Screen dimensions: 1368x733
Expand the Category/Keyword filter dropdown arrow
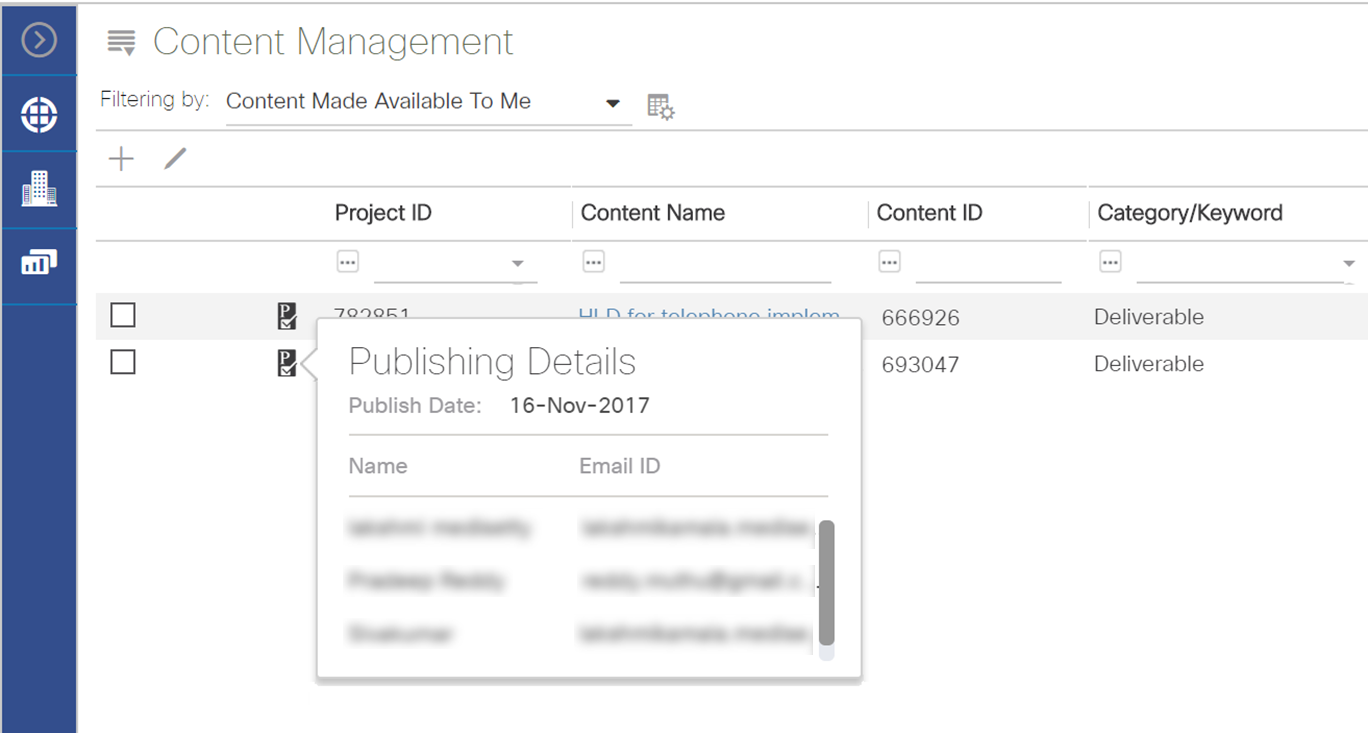click(1350, 264)
